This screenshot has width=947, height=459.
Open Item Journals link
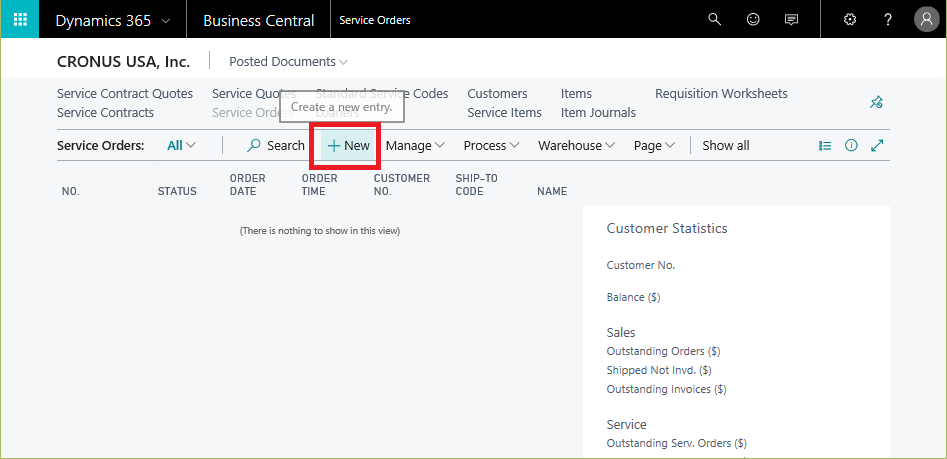click(598, 112)
